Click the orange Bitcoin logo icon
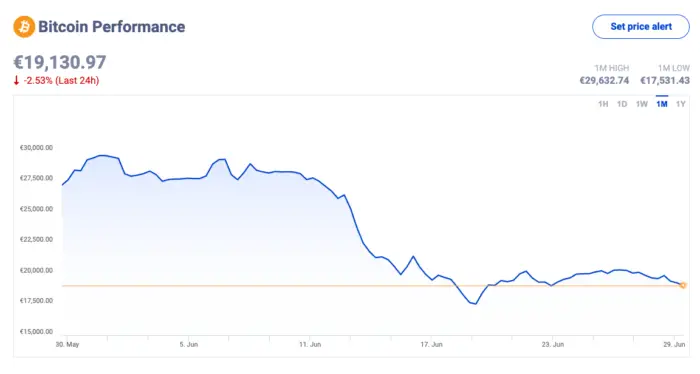This screenshot has width=700, height=374. tap(24, 27)
